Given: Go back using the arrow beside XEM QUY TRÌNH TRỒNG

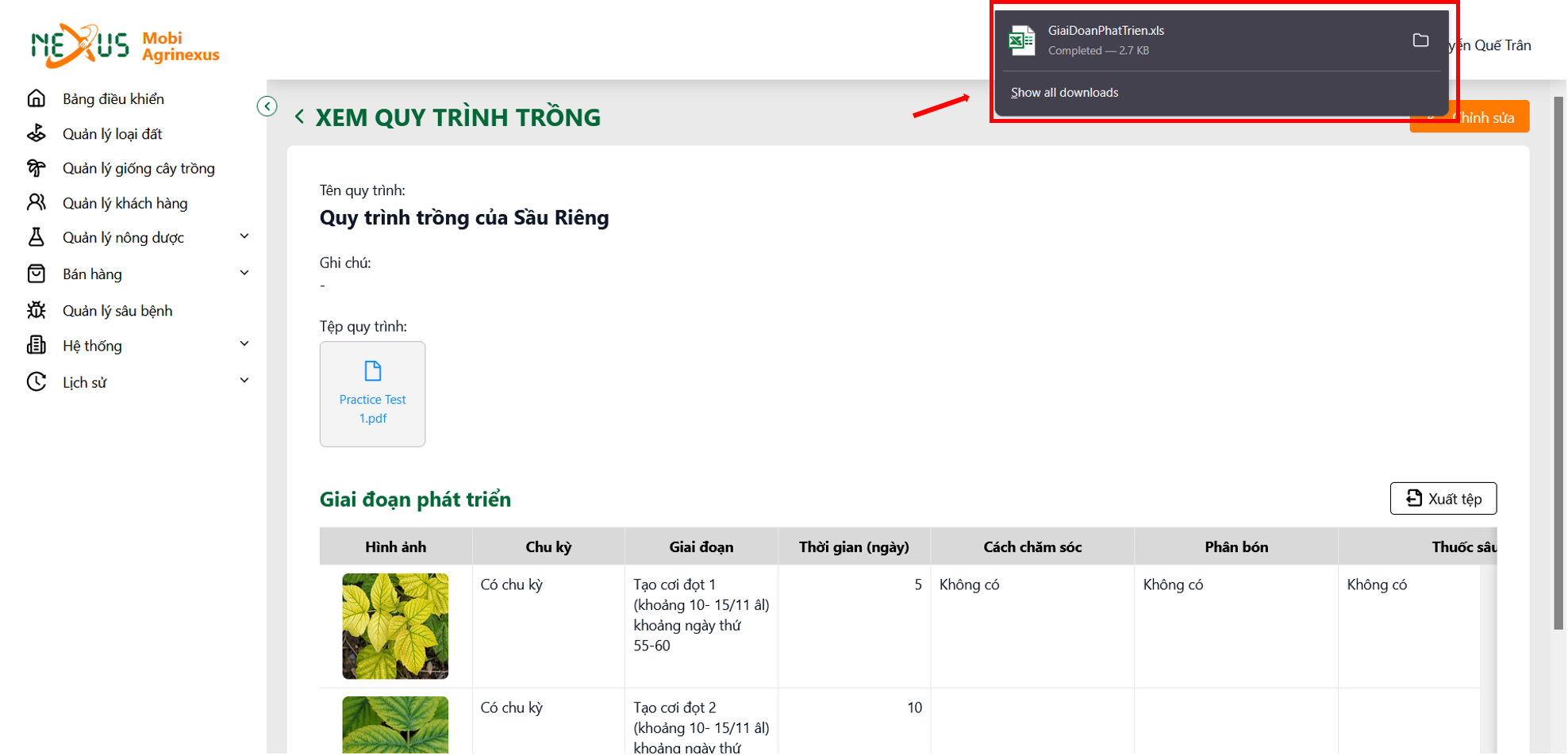Looking at the screenshot, I should point(299,117).
